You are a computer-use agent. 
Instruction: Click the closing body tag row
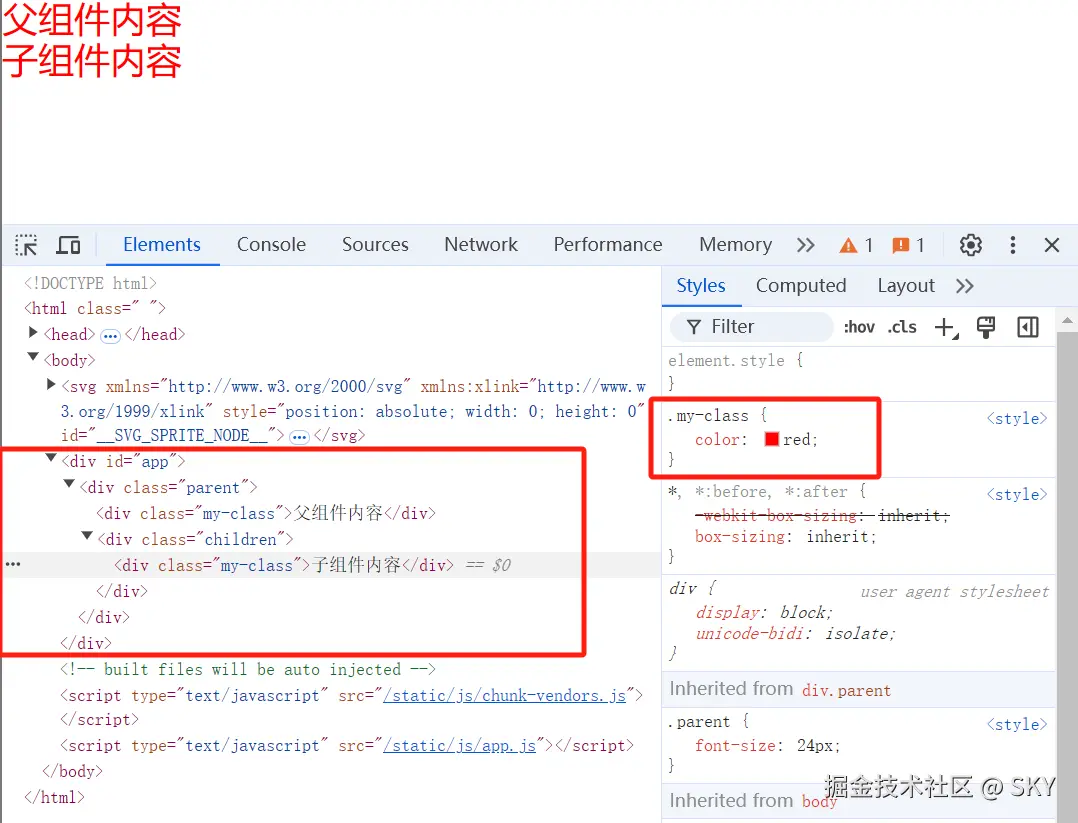[x=72, y=771]
